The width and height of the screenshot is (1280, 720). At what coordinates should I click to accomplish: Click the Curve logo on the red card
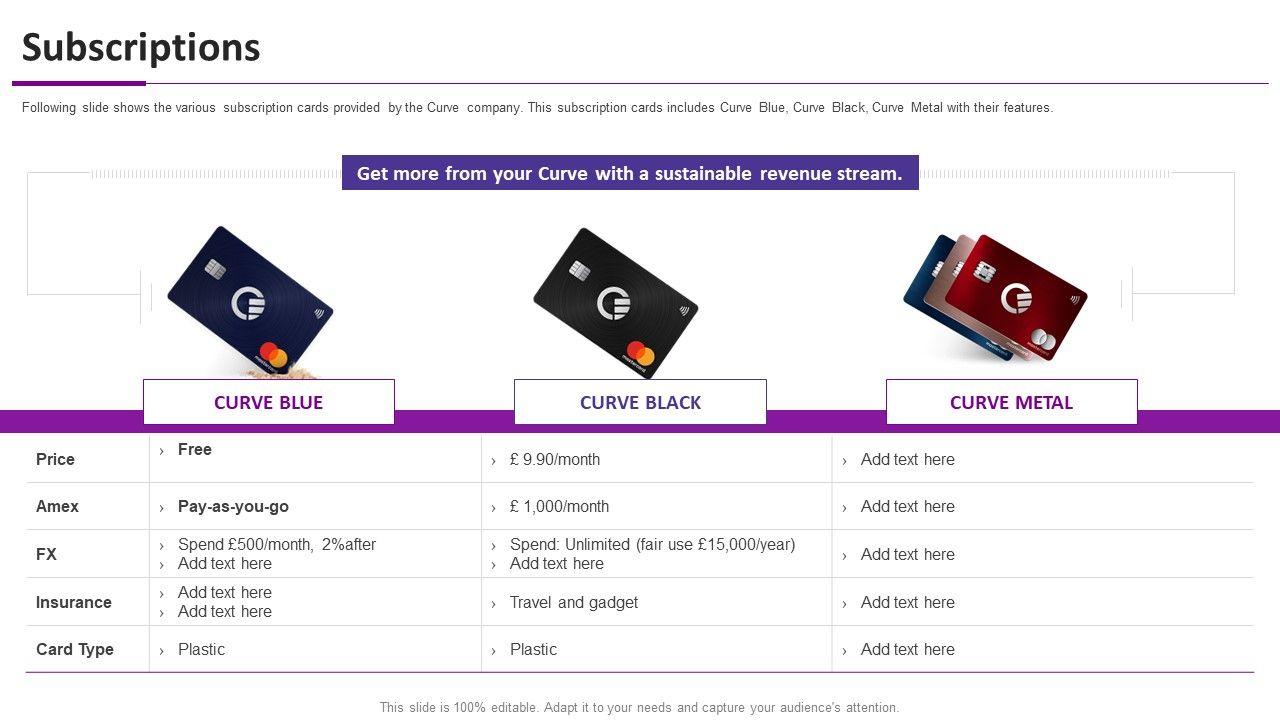click(1016, 297)
